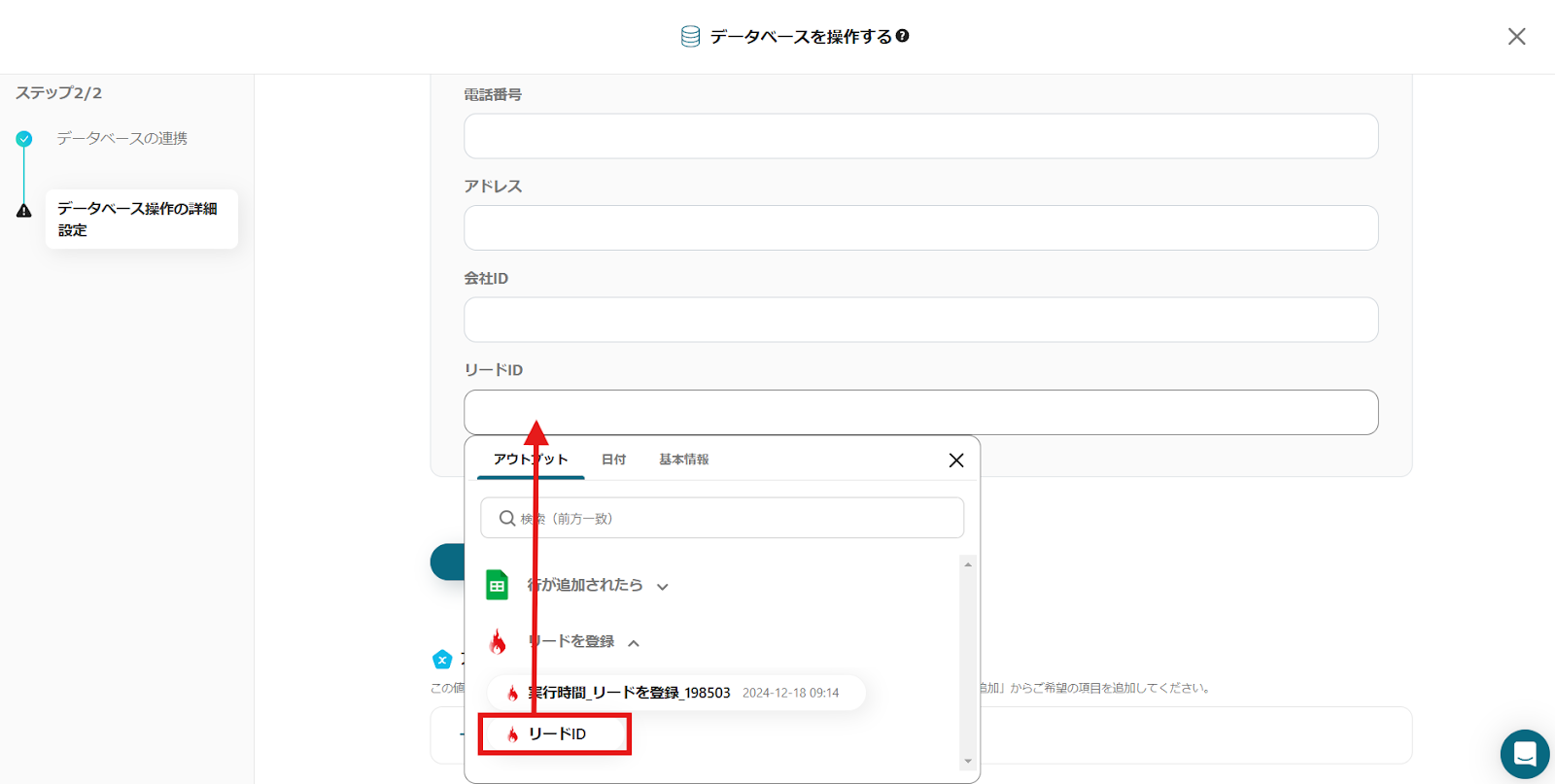Viewport: 1555px width, 784px height.
Task: Click the flame icon beside リードを登録
Action: click(x=498, y=641)
